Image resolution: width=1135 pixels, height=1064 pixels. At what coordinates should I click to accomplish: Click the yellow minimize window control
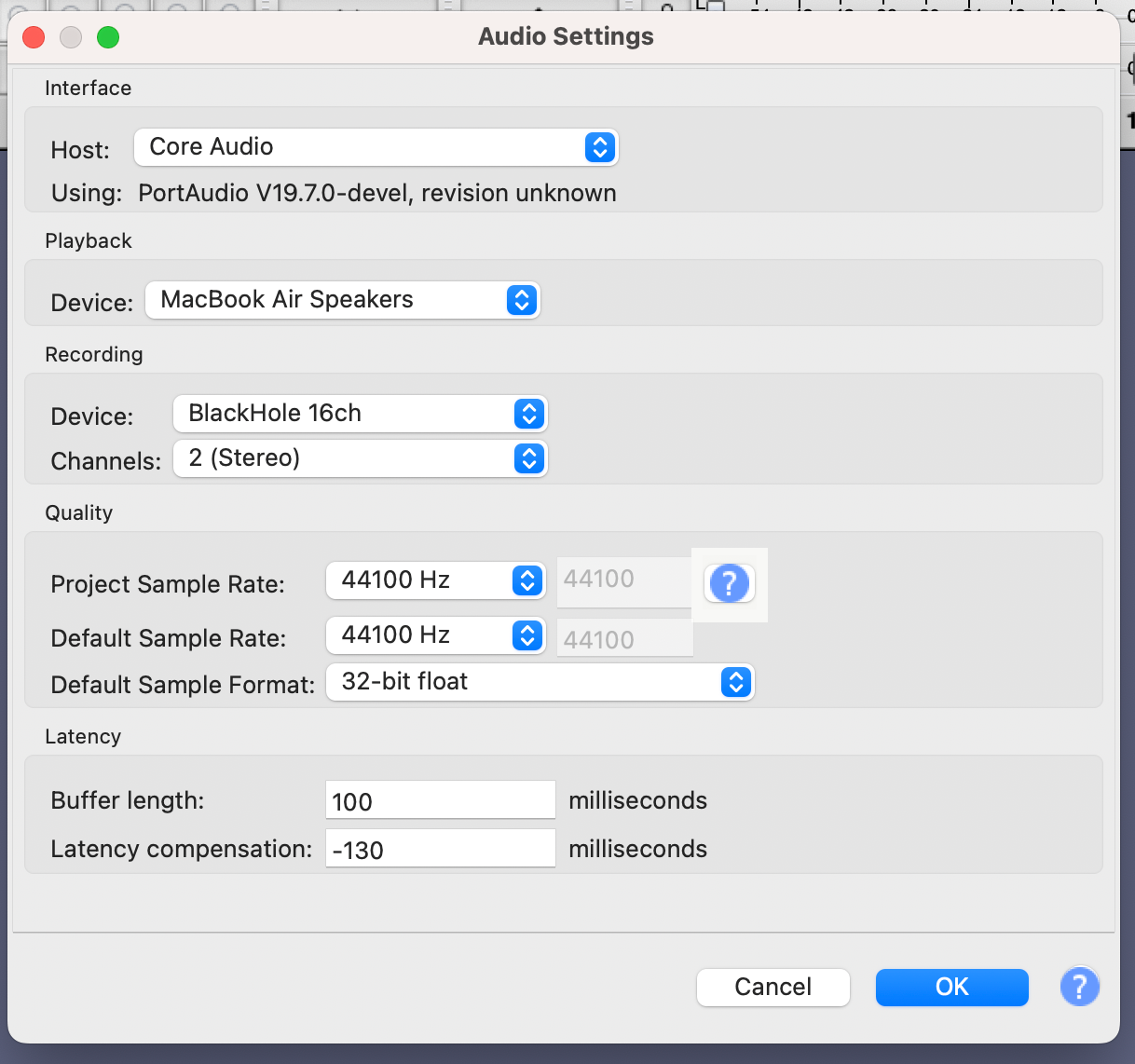pyautogui.click(x=71, y=36)
